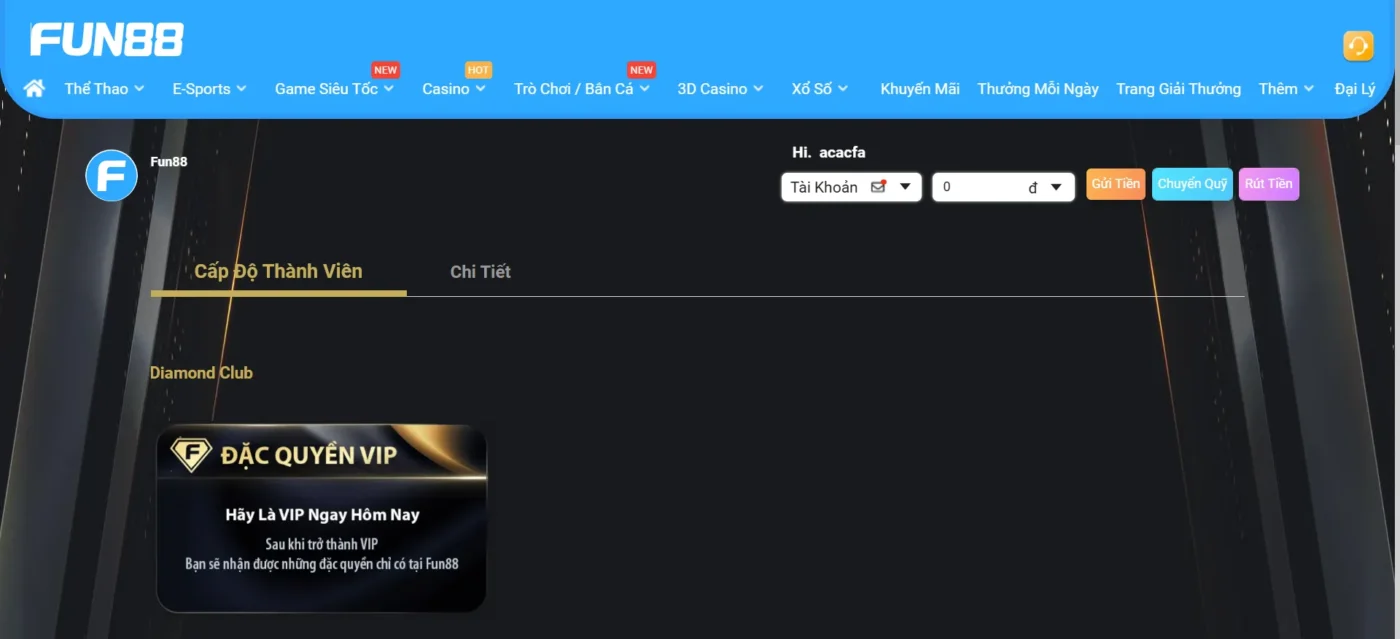Open the E-Sports menu
Screen dimensions: 1400x639
[209, 89]
